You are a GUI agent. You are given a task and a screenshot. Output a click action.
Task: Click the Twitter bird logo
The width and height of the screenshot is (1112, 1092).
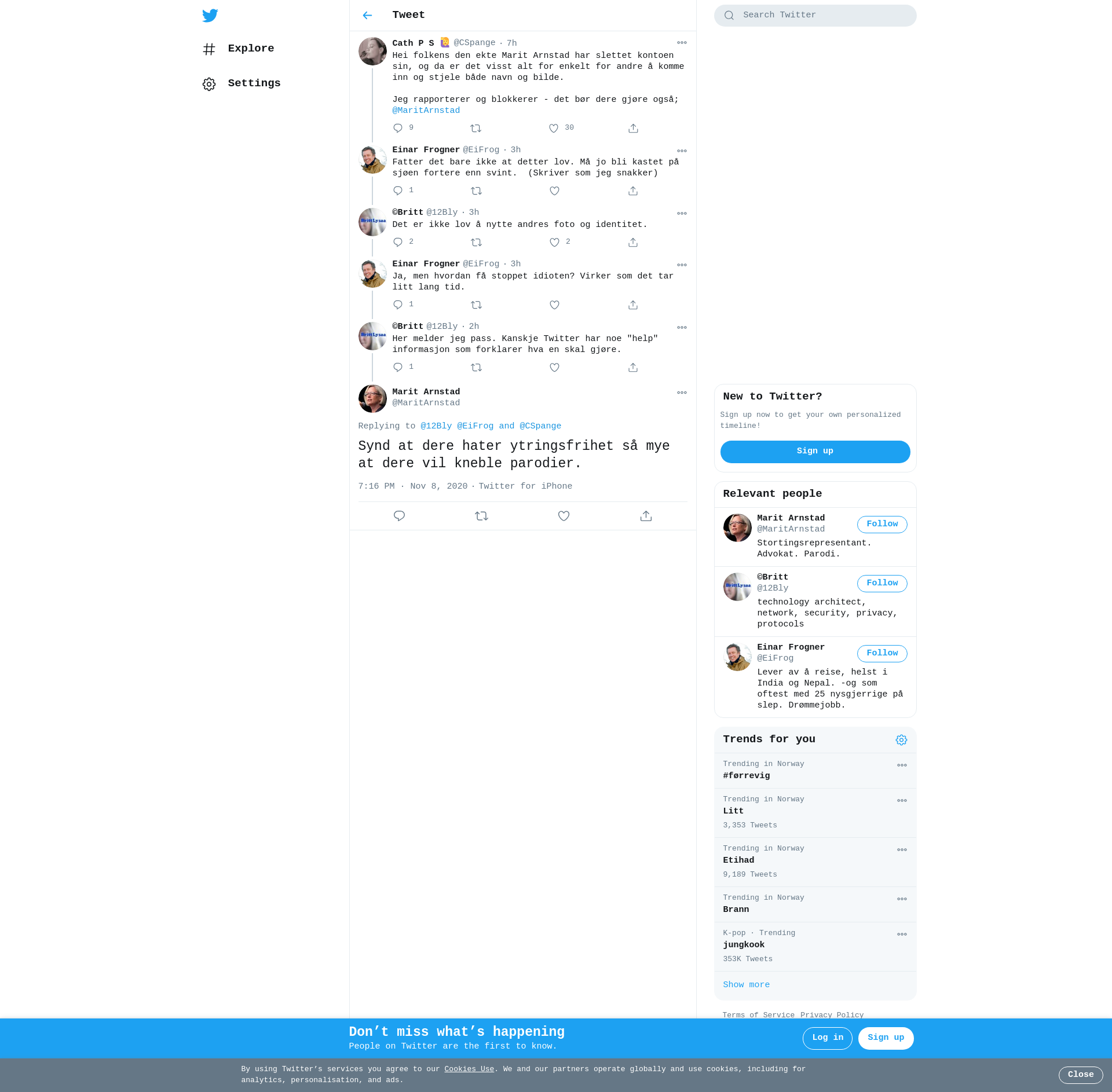210,16
